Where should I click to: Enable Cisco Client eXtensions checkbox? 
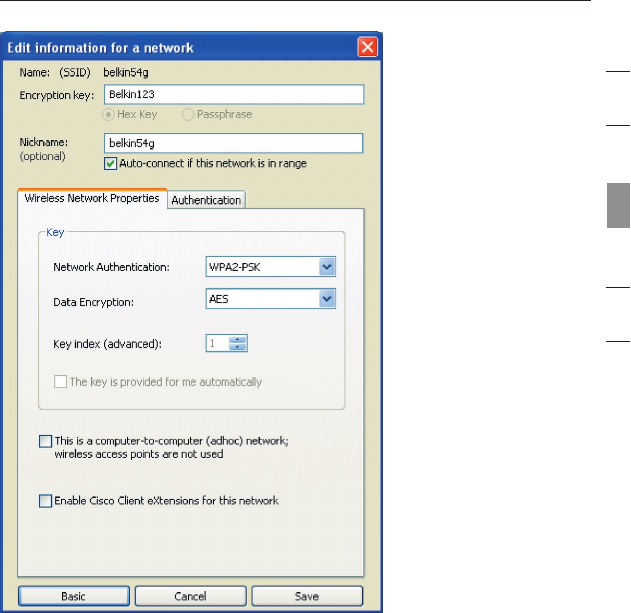tap(45, 501)
